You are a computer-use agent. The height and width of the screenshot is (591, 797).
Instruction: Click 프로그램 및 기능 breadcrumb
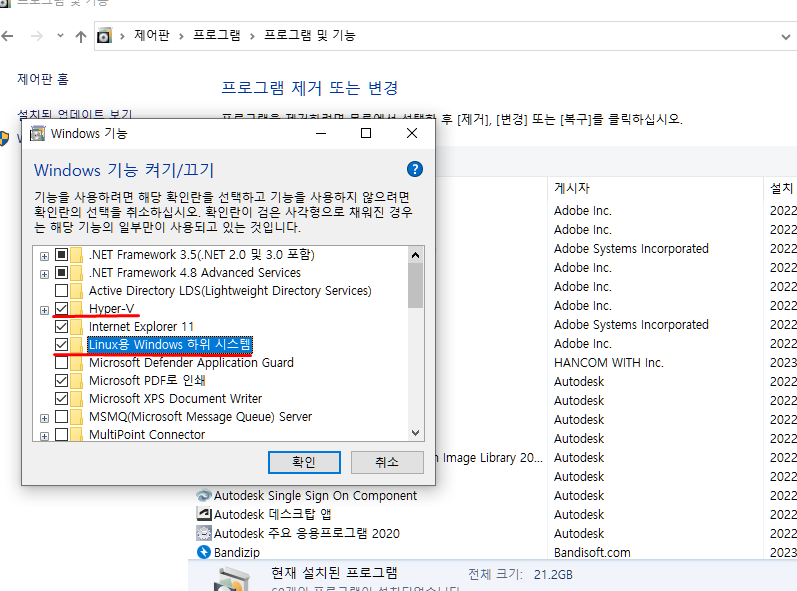point(310,35)
